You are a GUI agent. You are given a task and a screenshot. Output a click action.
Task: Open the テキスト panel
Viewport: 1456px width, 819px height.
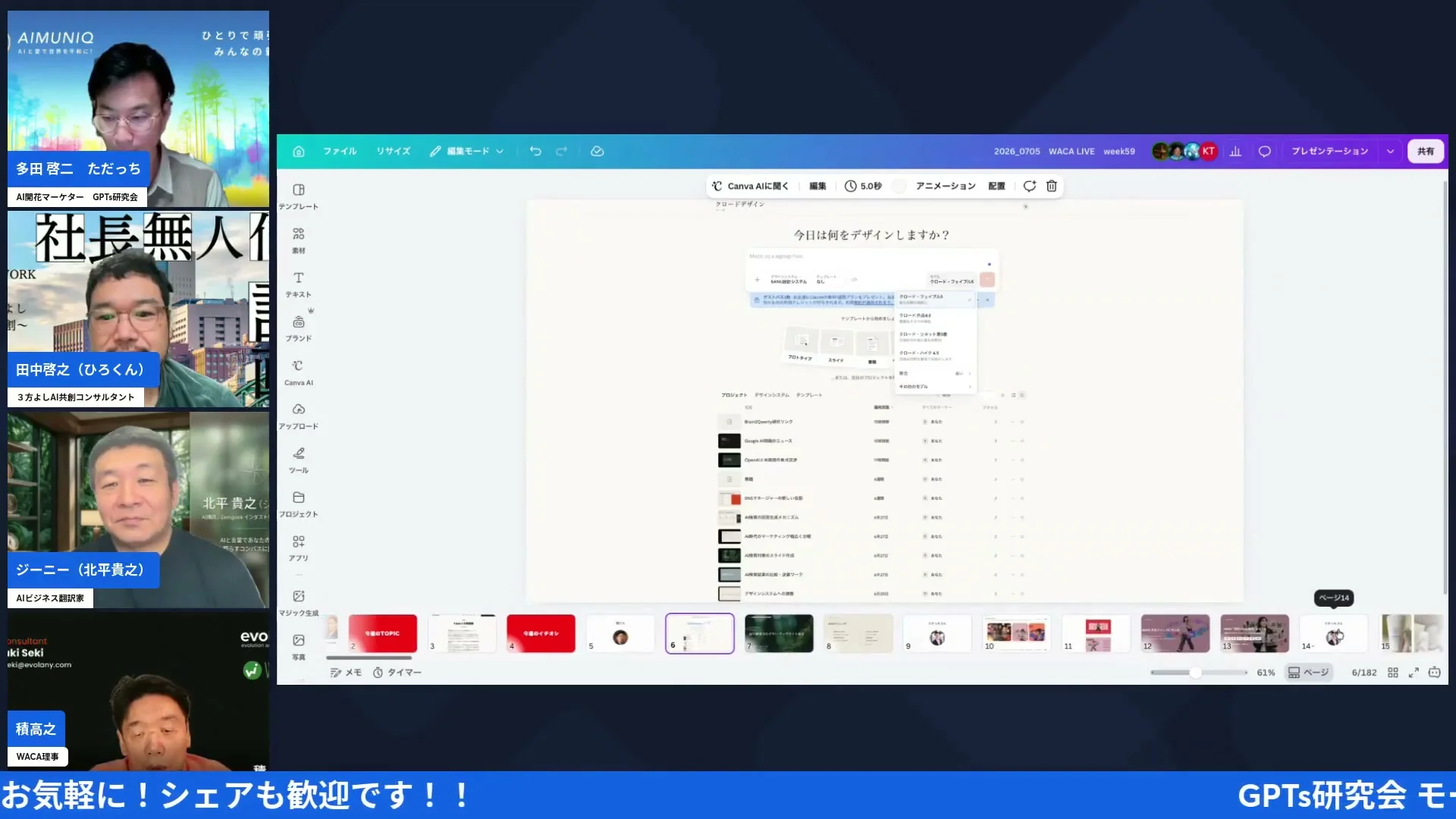tap(299, 284)
